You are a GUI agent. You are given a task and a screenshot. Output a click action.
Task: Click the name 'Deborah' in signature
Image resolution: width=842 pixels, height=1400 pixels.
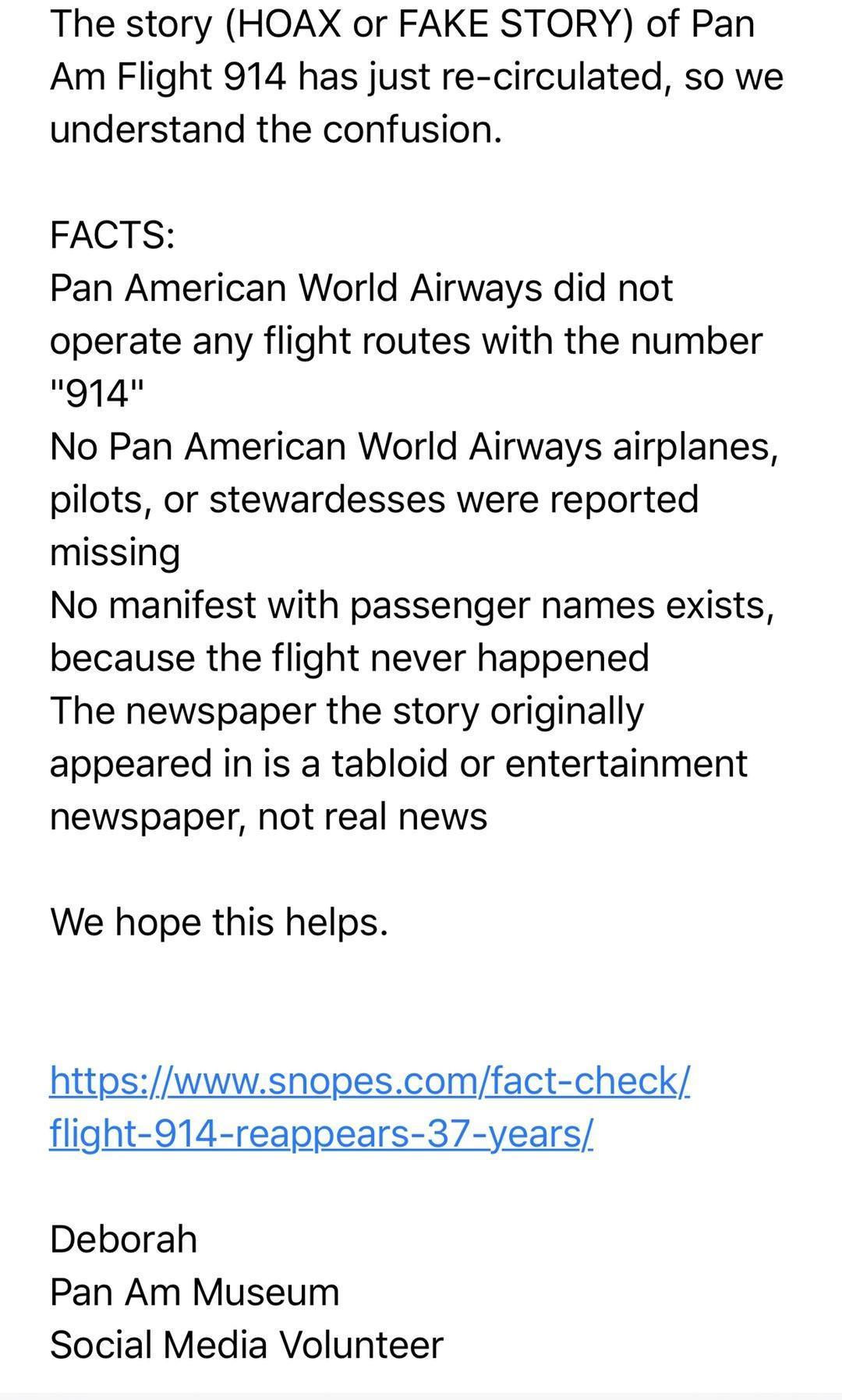123,1239
